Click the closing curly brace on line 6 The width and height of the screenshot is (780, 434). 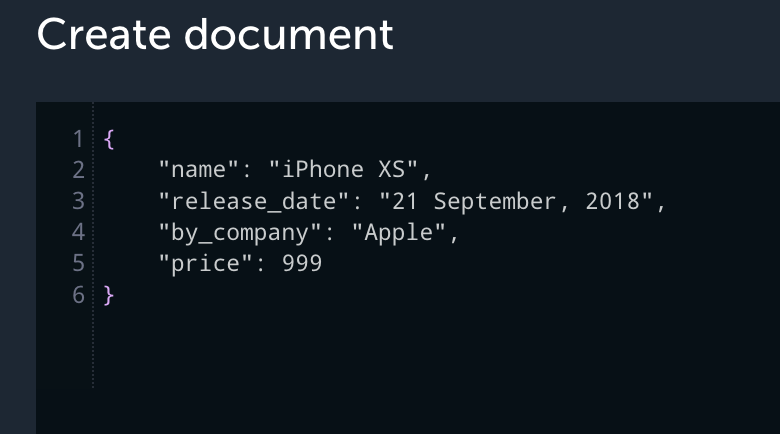109,295
